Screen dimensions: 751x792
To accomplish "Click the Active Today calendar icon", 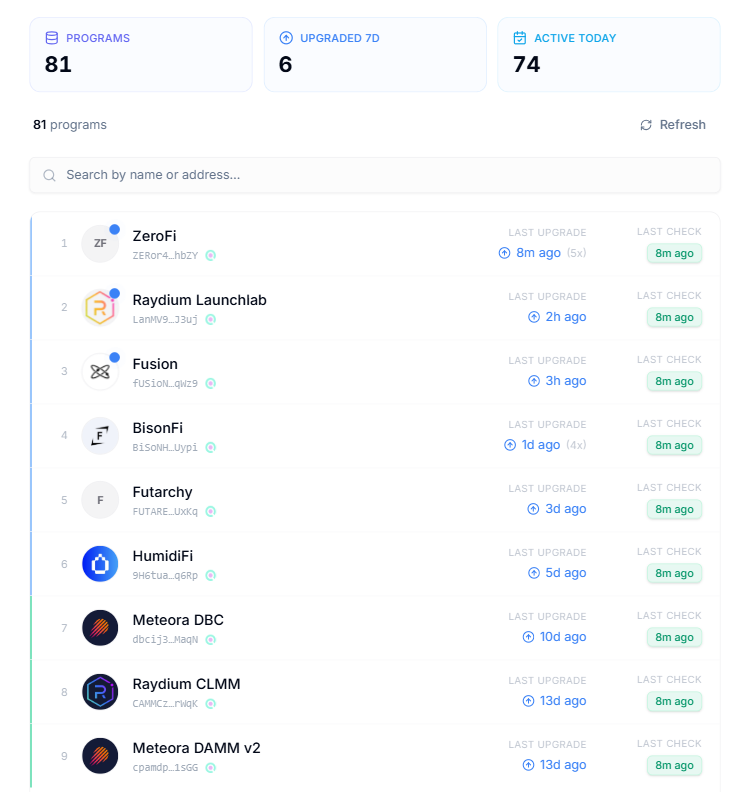I will pyautogui.click(x=520, y=38).
